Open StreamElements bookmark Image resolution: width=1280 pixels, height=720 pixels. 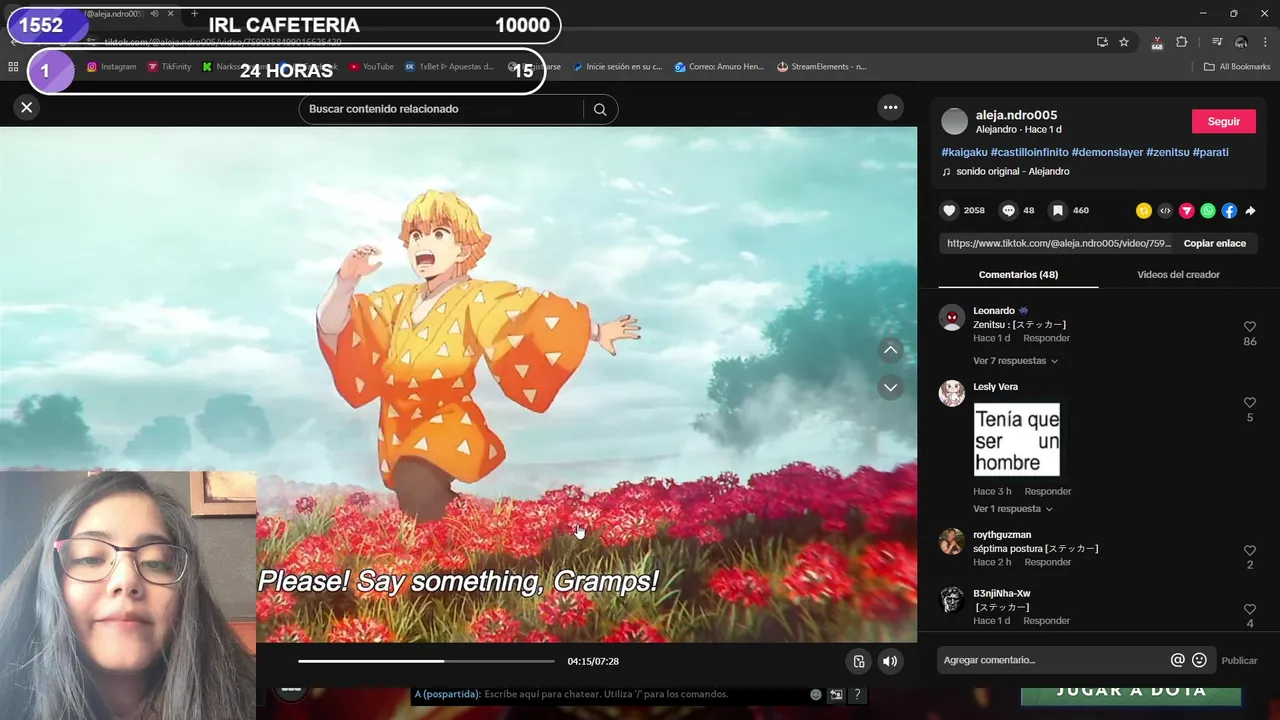[x=822, y=67]
